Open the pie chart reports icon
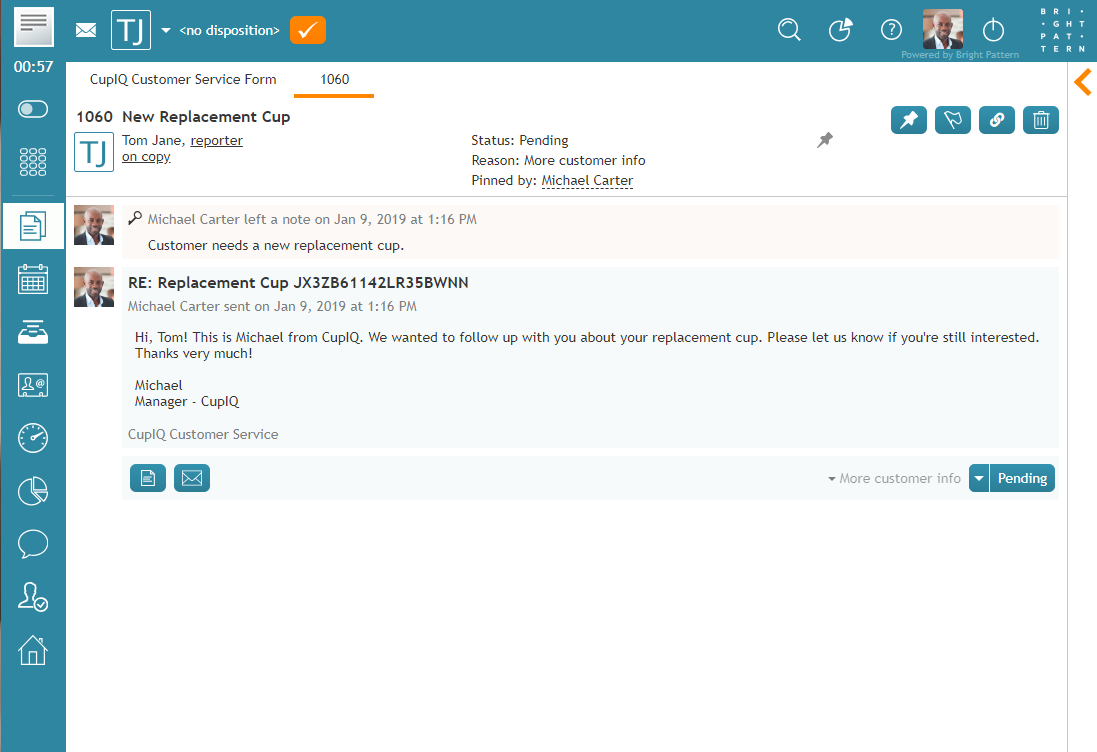This screenshot has width=1097, height=752. tap(33, 491)
